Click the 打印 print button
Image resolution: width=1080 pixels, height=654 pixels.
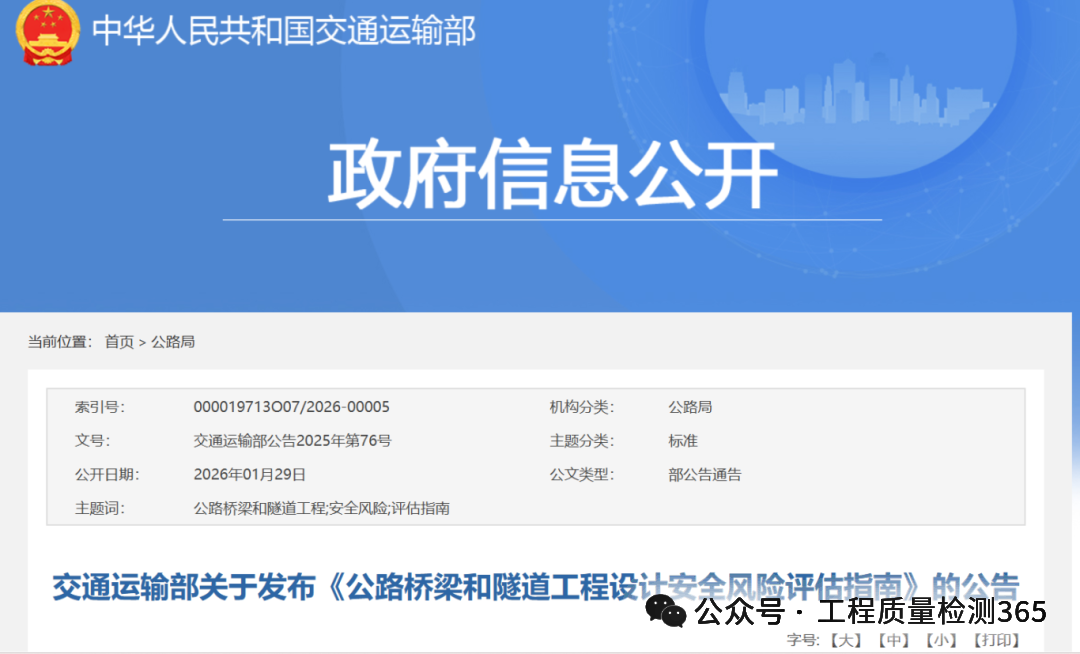(996, 640)
